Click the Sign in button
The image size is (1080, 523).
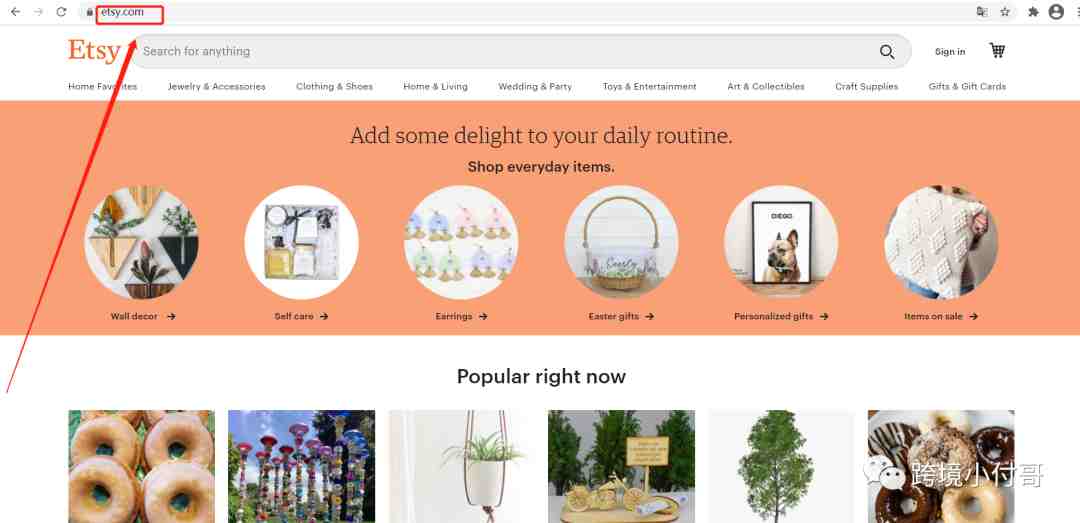tap(950, 52)
